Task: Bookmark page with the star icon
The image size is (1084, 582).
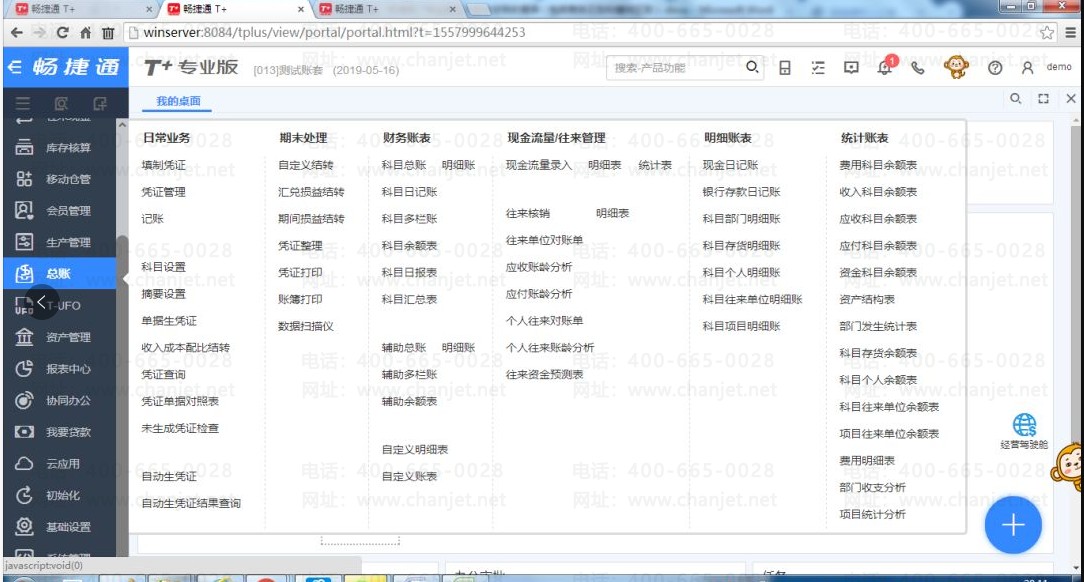Action: 1047,32
